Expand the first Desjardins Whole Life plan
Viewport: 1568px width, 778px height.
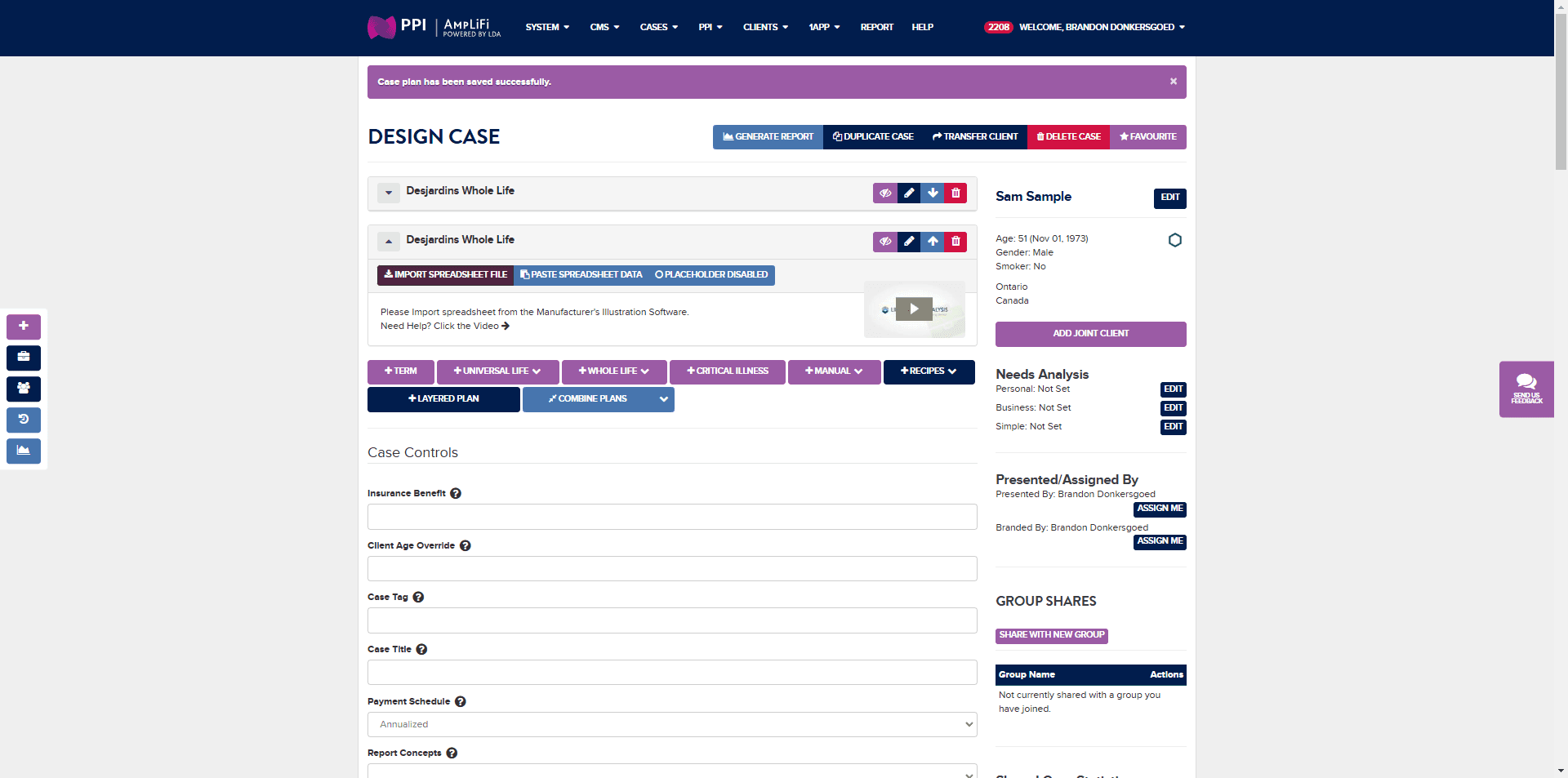coord(389,193)
